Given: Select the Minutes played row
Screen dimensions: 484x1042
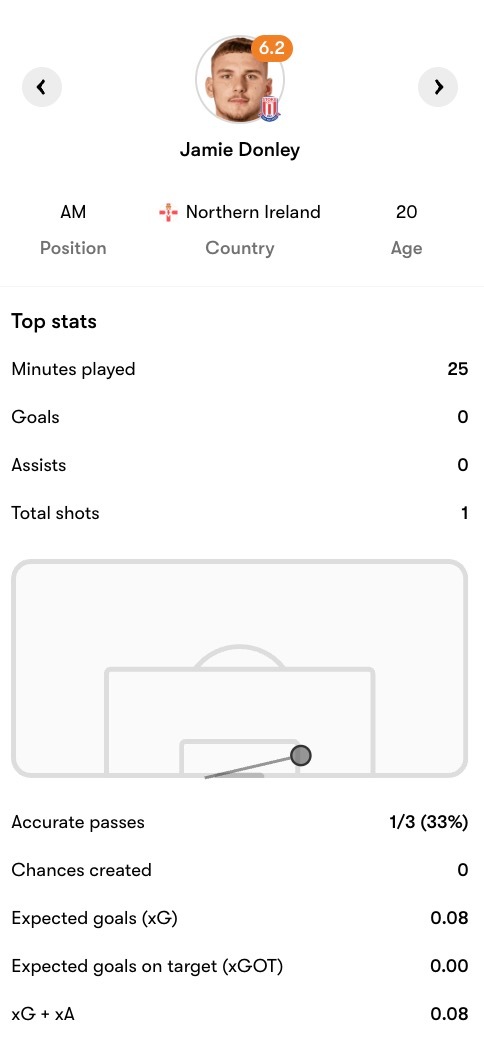Looking at the screenshot, I should [239, 369].
